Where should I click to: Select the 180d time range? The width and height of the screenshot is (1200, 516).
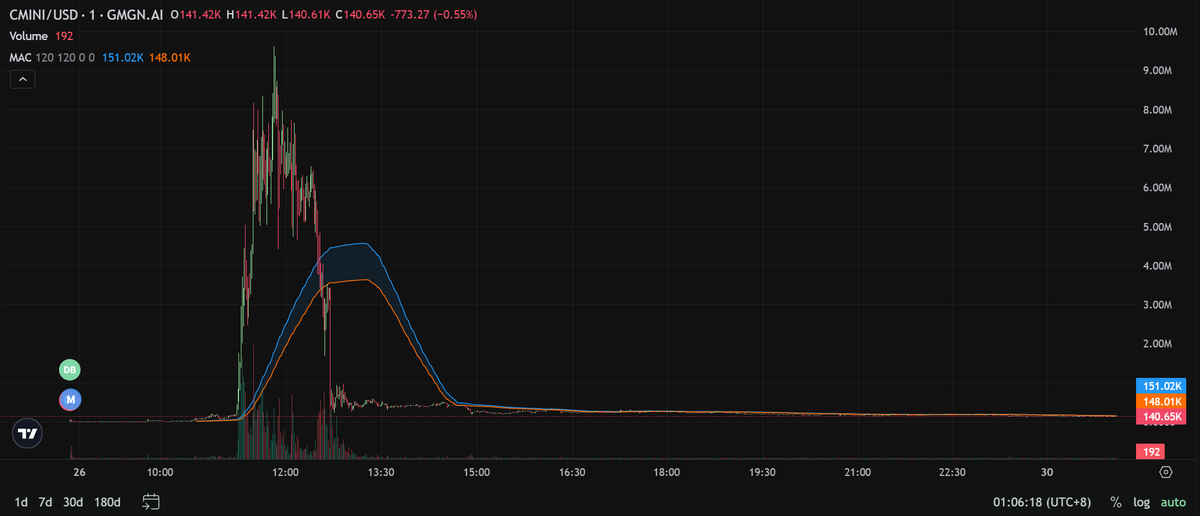coord(107,502)
